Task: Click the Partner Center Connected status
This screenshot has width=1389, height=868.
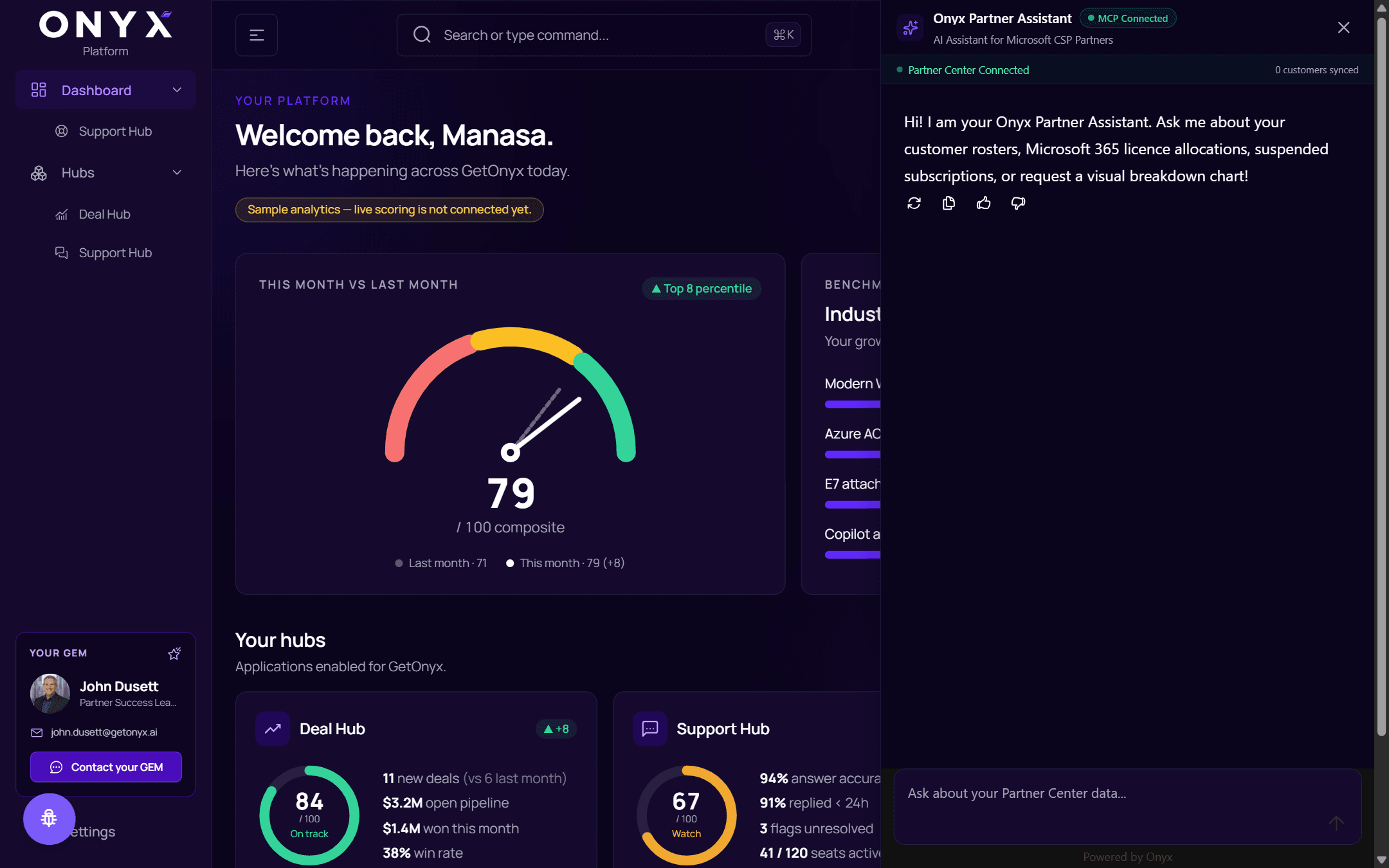Action: coord(963,70)
